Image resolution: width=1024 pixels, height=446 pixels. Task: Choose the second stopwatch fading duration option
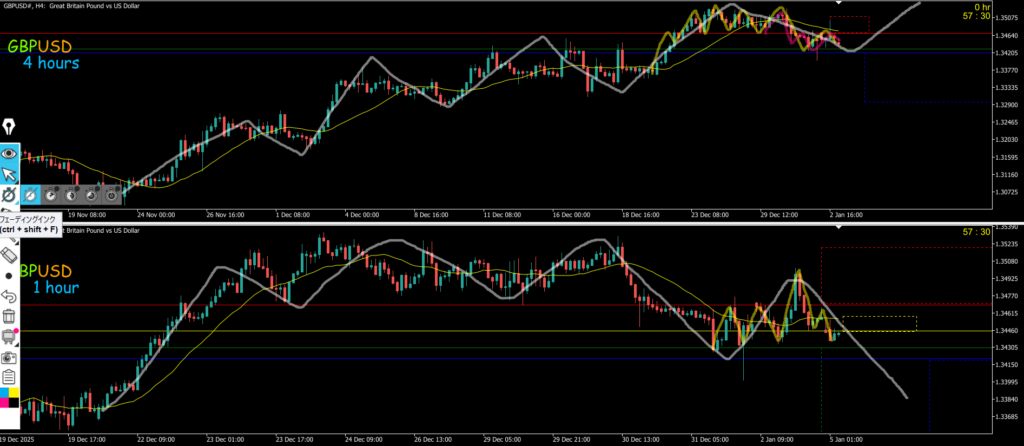click(51, 194)
